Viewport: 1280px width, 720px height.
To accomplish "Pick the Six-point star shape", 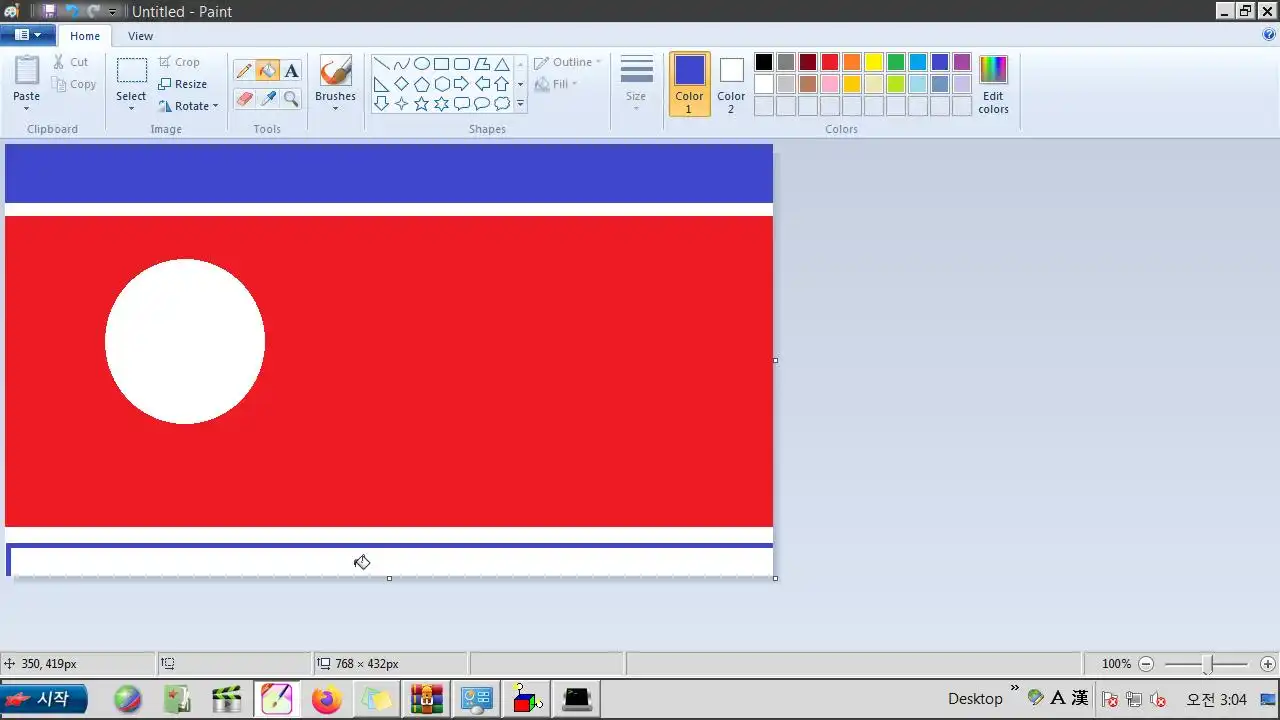I will (x=441, y=103).
